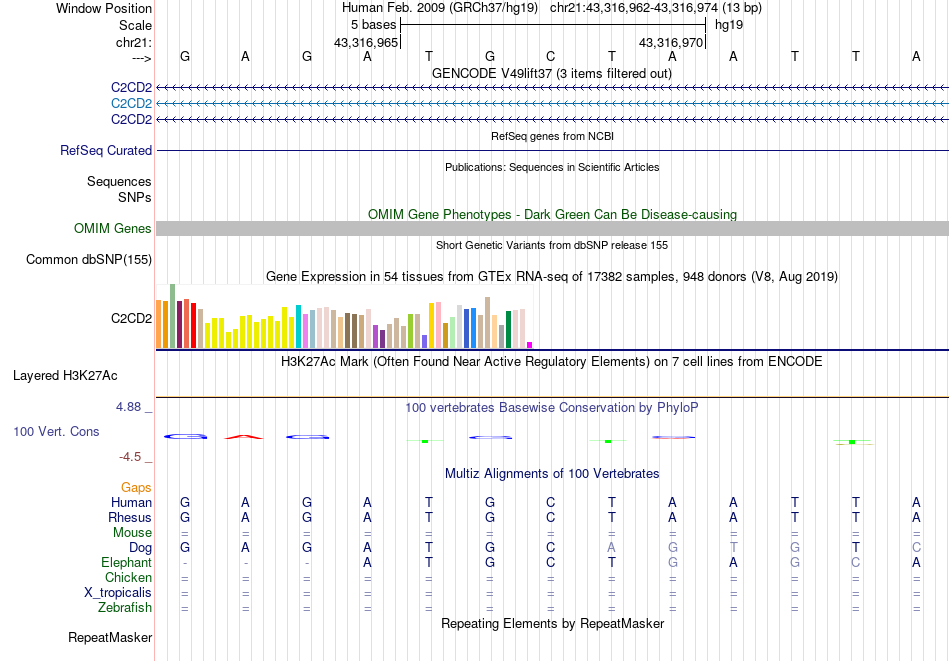This screenshot has height=661, width=950.
Task: Click the Dog alignment row label
Action: pyautogui.click(x=141, y=548)
